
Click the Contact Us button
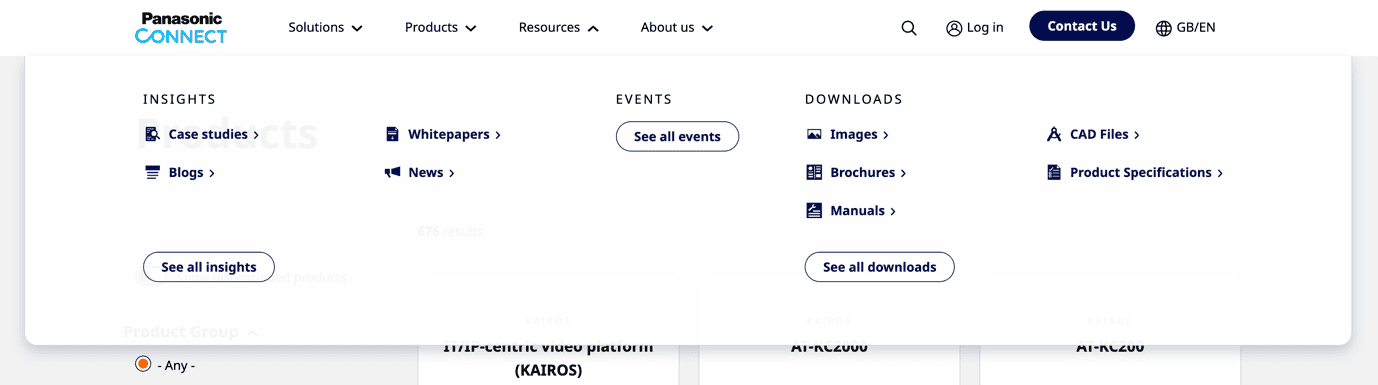click(1082, 26)
